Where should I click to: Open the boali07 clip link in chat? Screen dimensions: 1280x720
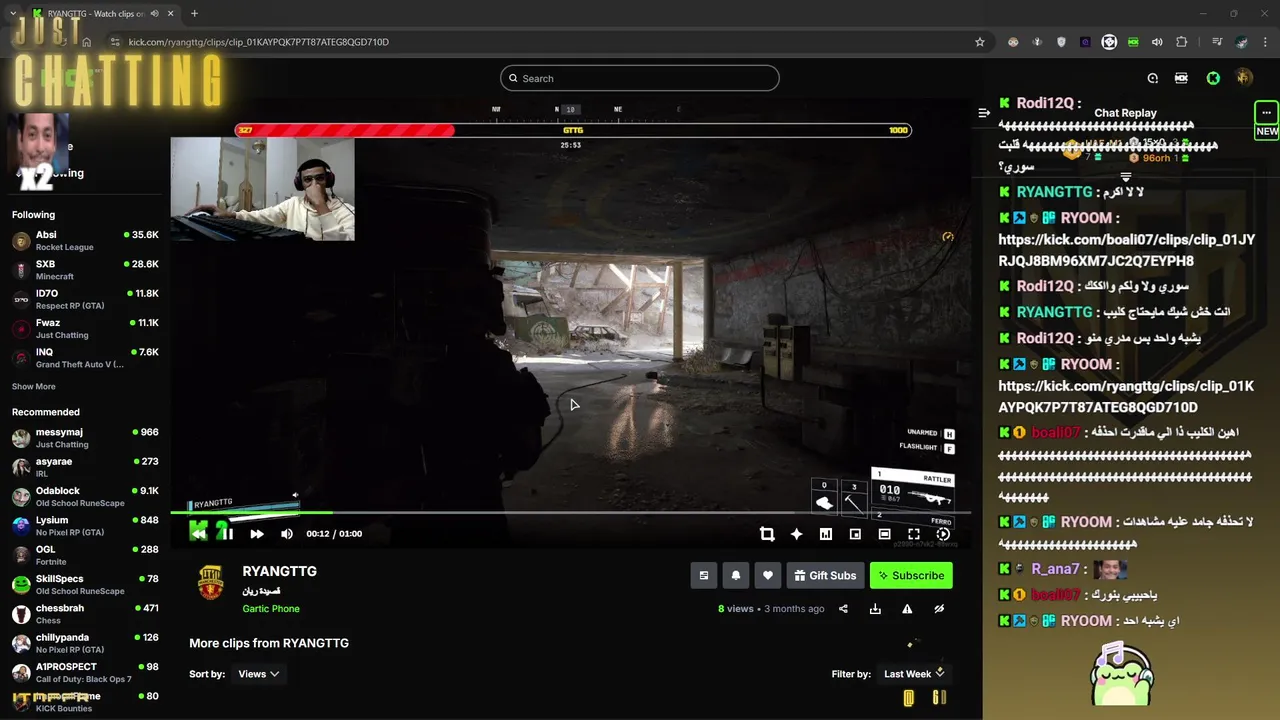pyautogui.click(x=1126, y=250)
